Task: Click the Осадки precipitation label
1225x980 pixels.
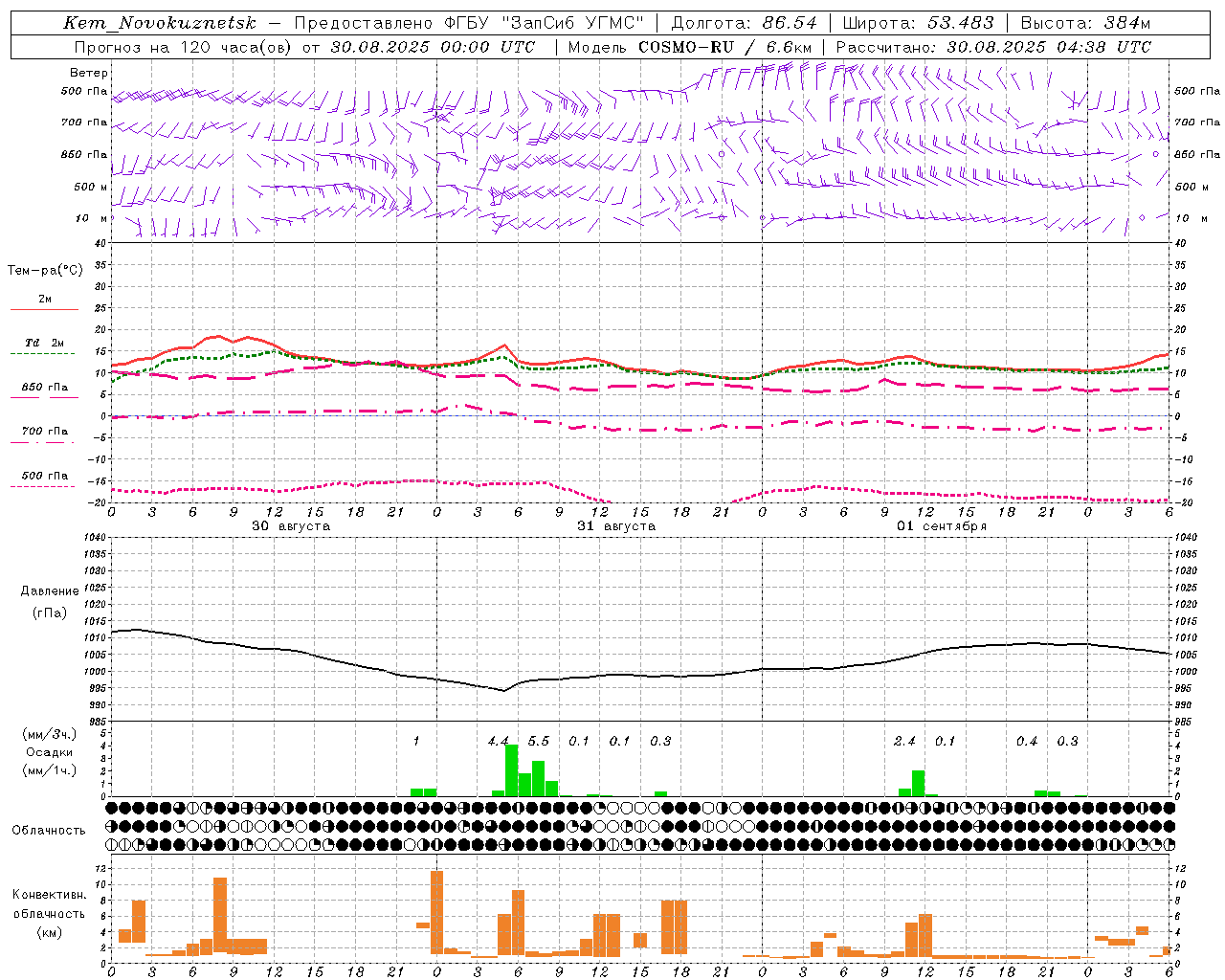Action: (50, 752)
